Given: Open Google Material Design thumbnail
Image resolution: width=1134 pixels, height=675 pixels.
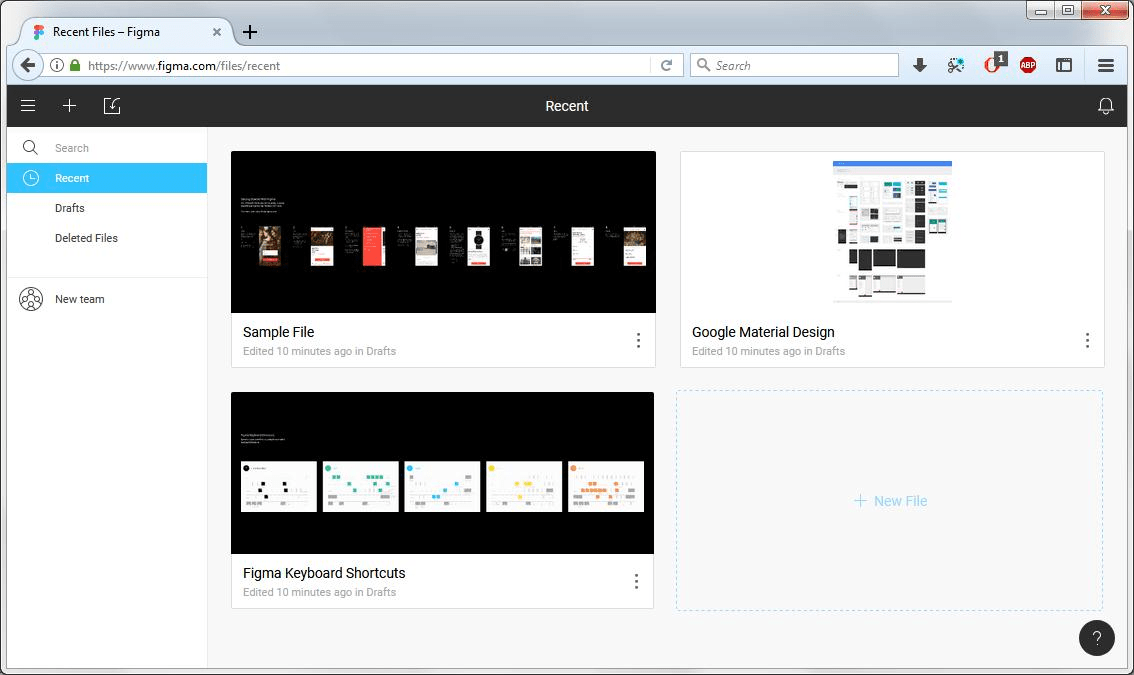Looking at the screenshot, I should point(892,232).
